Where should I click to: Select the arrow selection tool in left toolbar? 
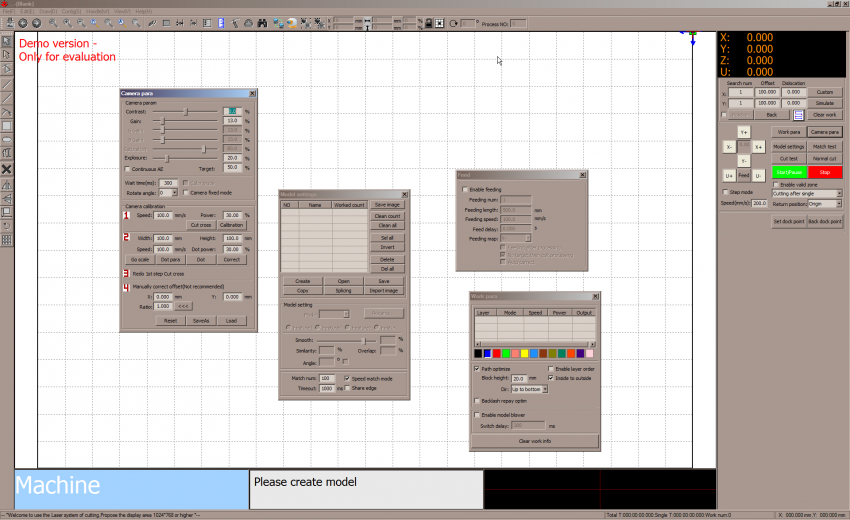coord(7,41)
